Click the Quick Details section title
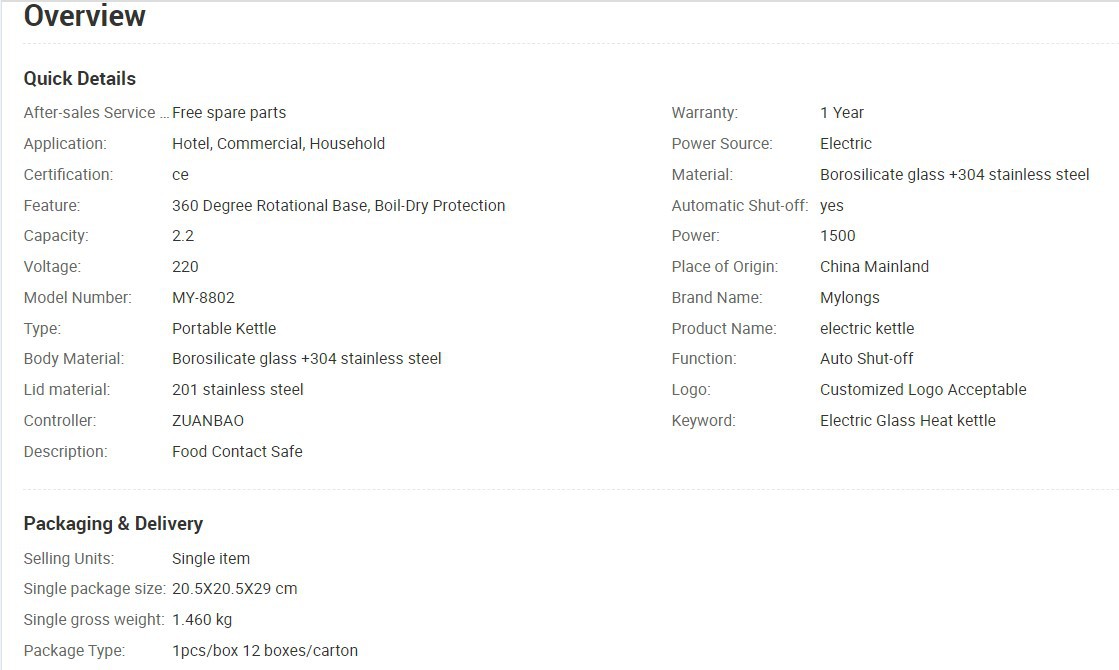The image size is (1119, 670). [x=80, y=78]
